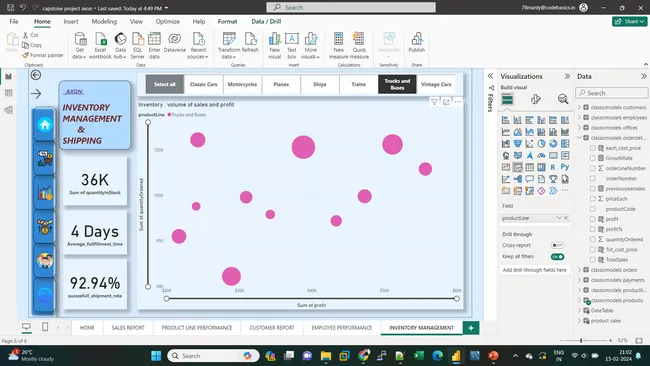650x366 pixels.
Task: Check the each_cost_price field
Action: [x=592, y=148]
